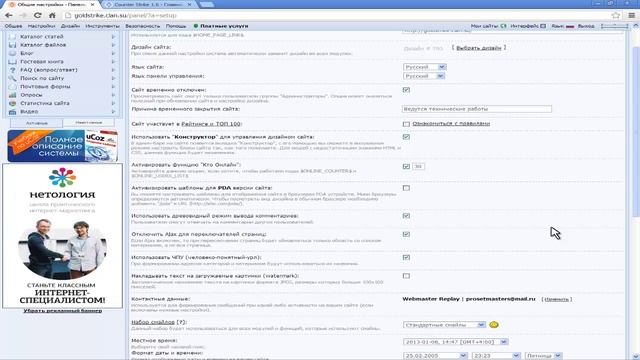Open the 25.02.2005 date format dropdown

point(435,356)
